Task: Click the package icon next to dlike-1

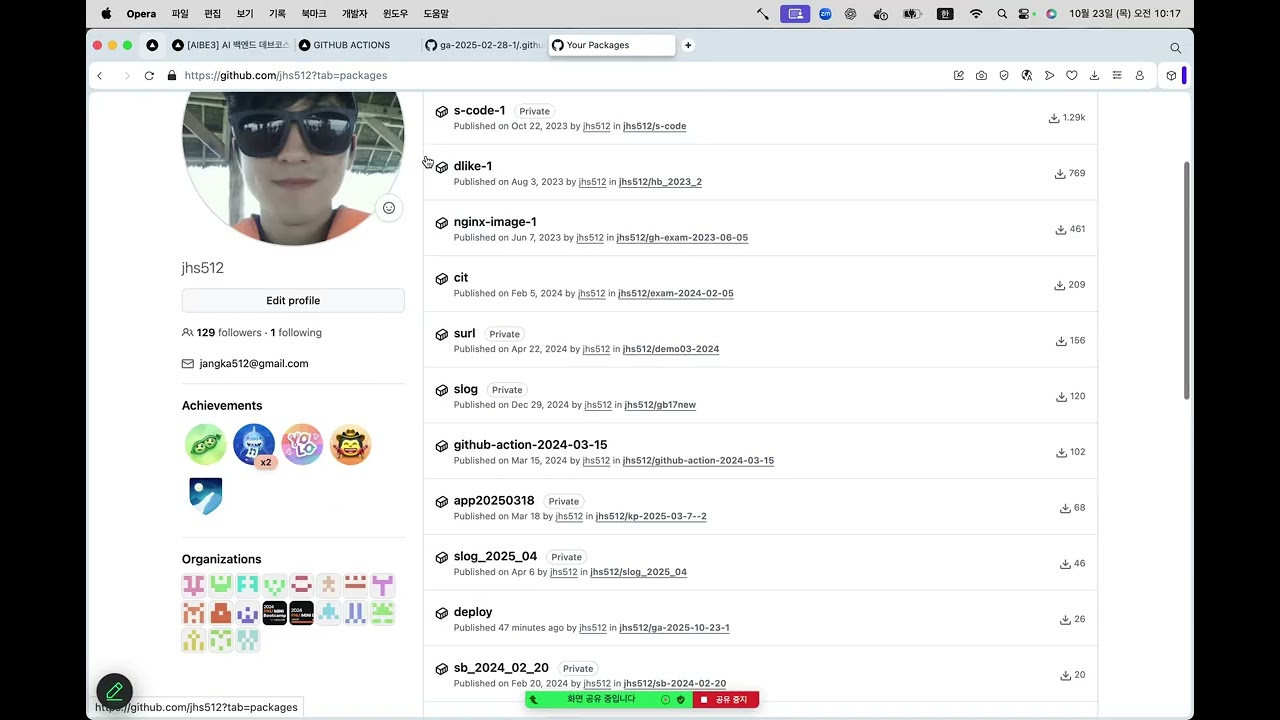Action: 442,167
